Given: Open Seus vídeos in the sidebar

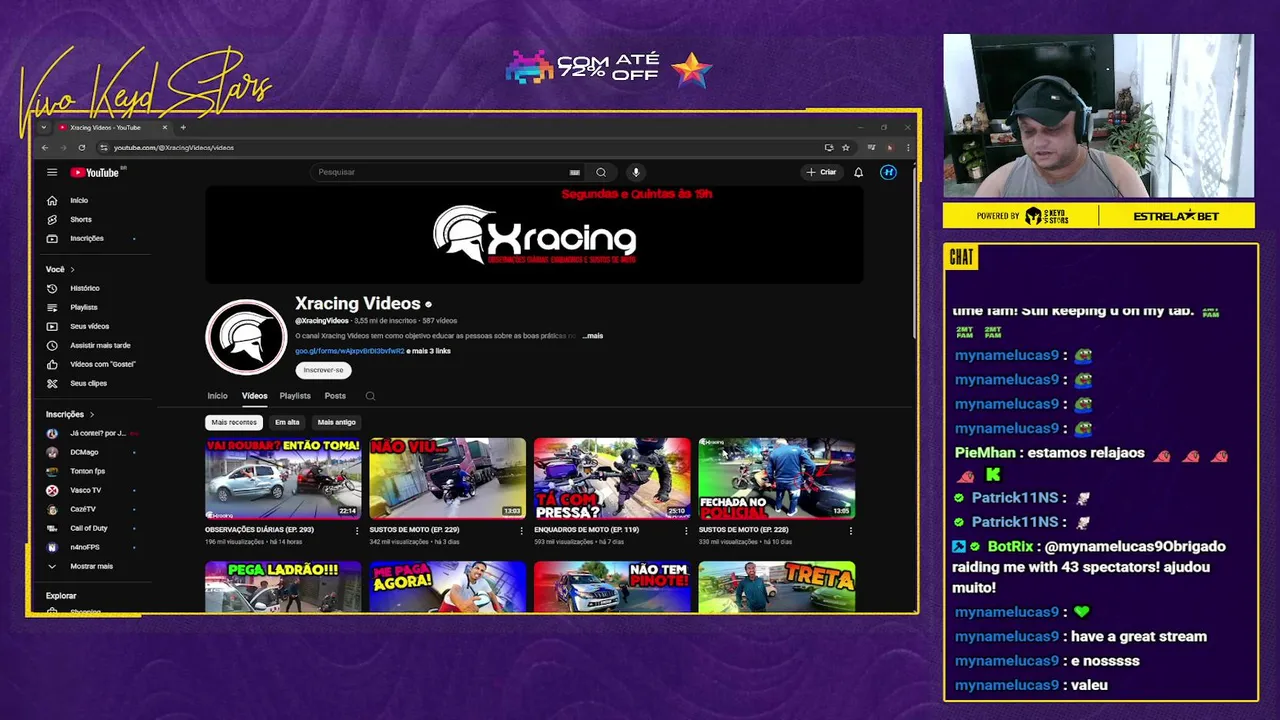Looking at the screenshot, I should (x=89, y=326).
